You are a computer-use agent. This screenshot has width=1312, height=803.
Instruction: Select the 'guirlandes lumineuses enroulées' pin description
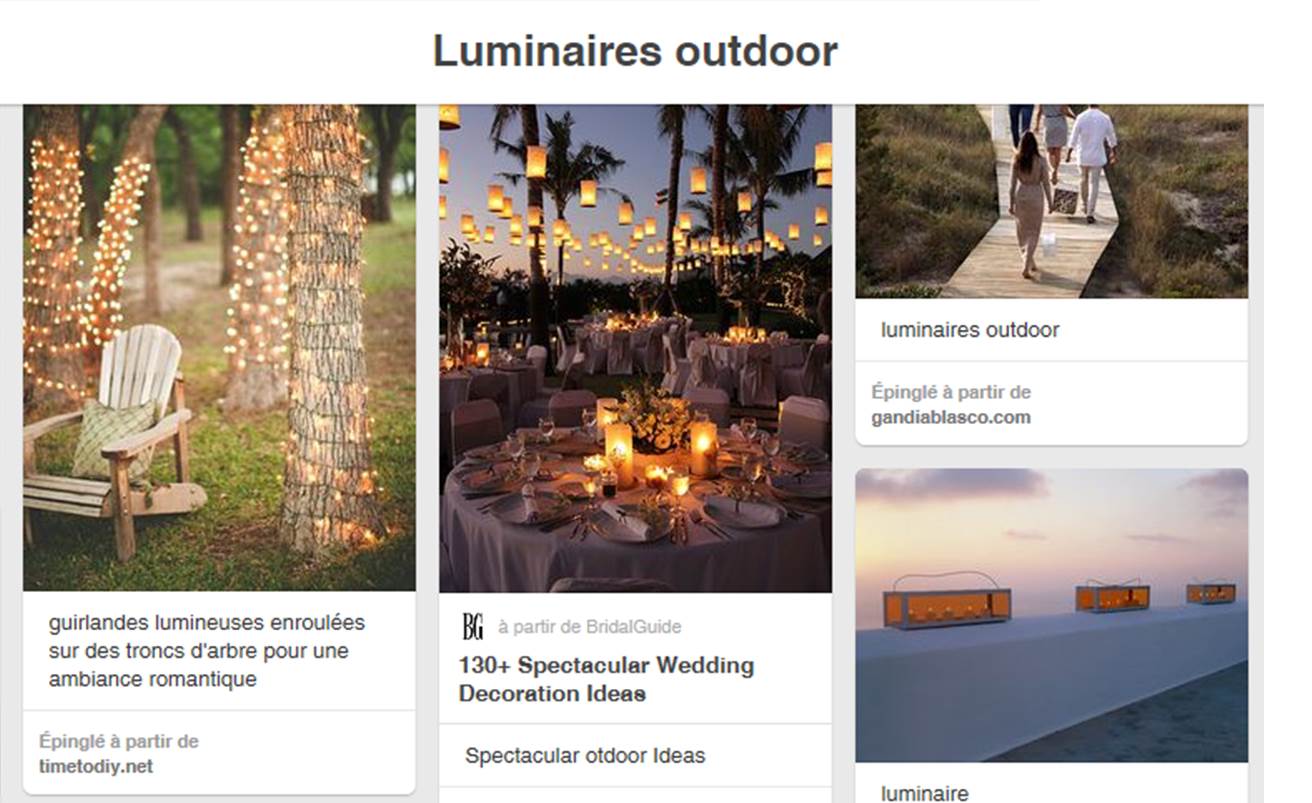[x=207, y=651]
